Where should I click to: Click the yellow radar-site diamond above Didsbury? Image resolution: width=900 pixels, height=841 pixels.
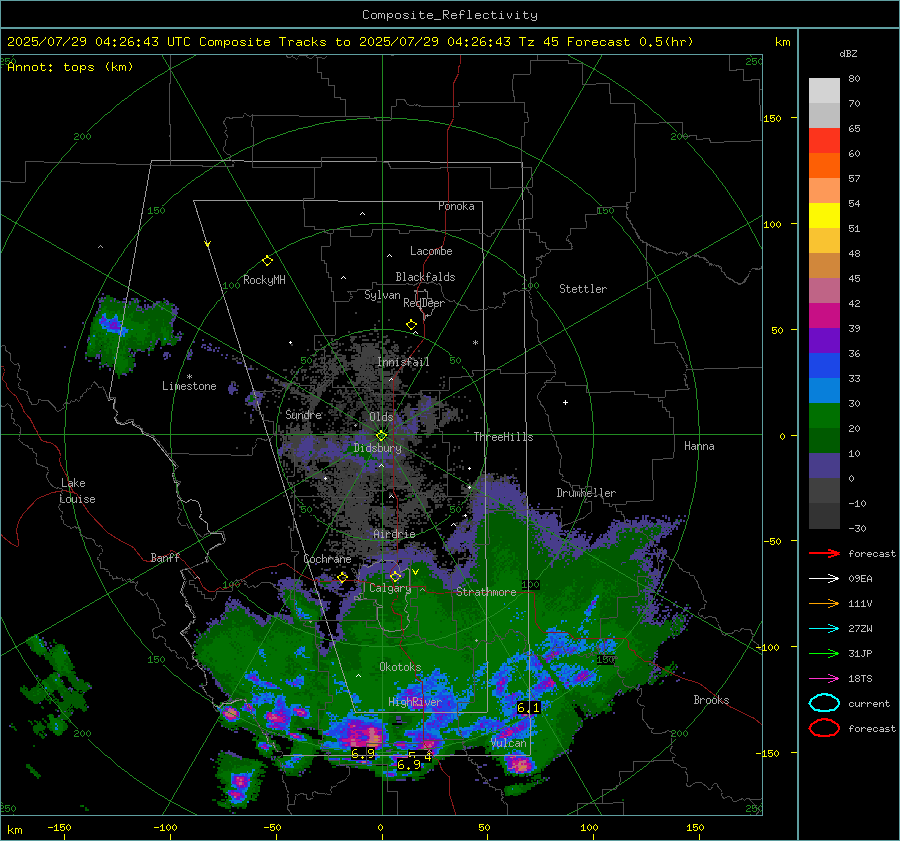coord(381,435)
